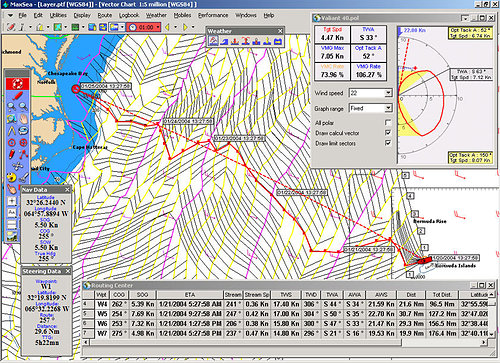The image size is (500, 363).
Task: Click the 01/22/2004 route time label on chart
Action: tap(302, 193)
